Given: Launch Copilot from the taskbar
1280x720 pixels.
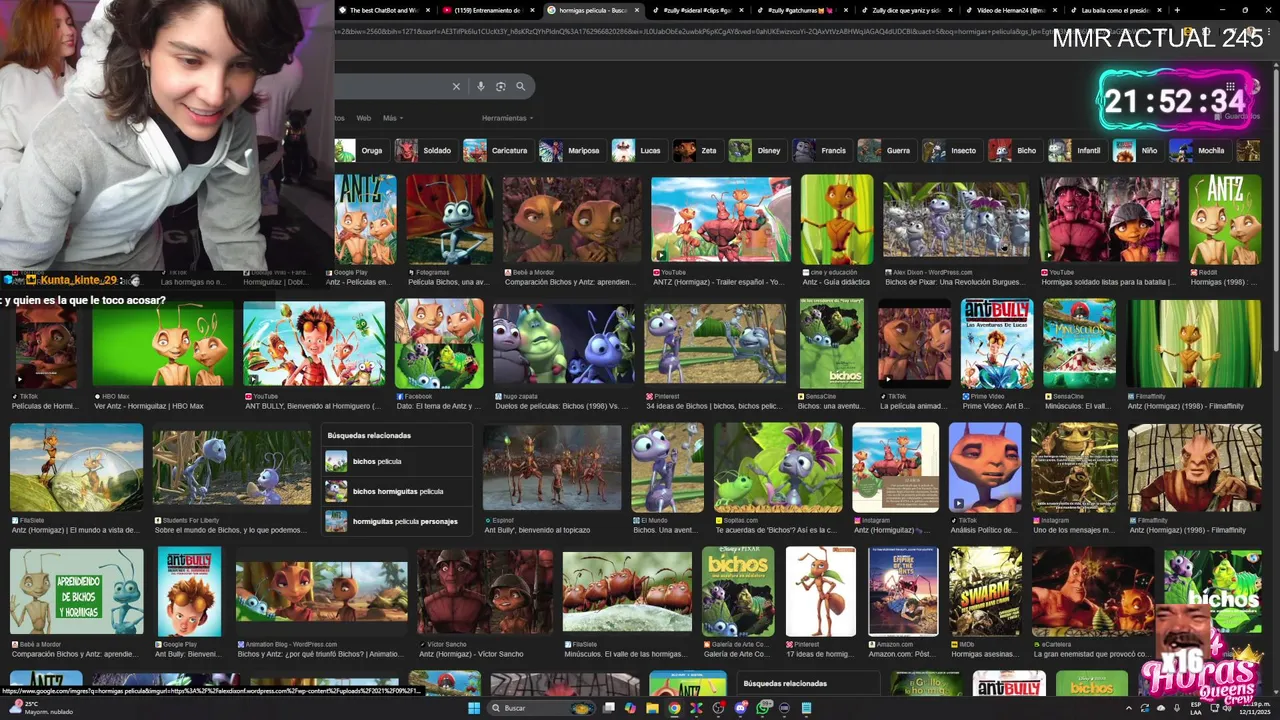Looking at the screenshot, I should point(630,708).
